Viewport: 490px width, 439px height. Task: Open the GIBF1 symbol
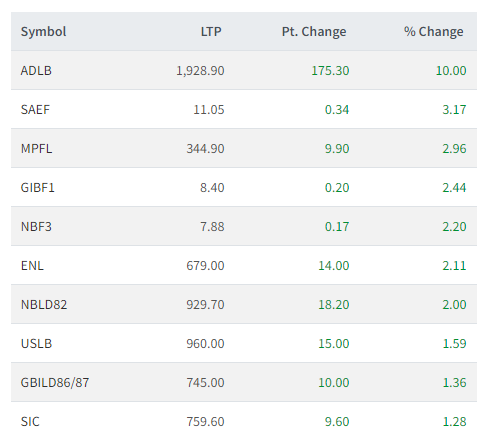[x=38, y=188]
